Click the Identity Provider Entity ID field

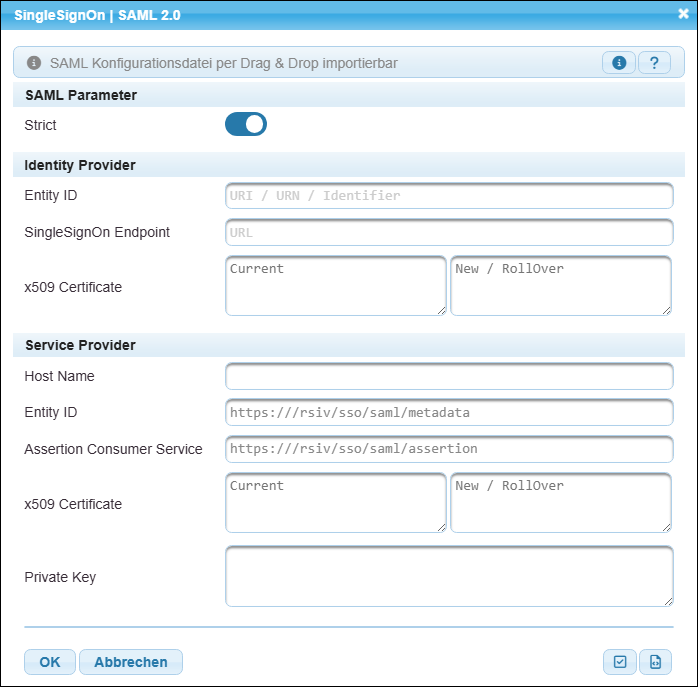(449, 196)
